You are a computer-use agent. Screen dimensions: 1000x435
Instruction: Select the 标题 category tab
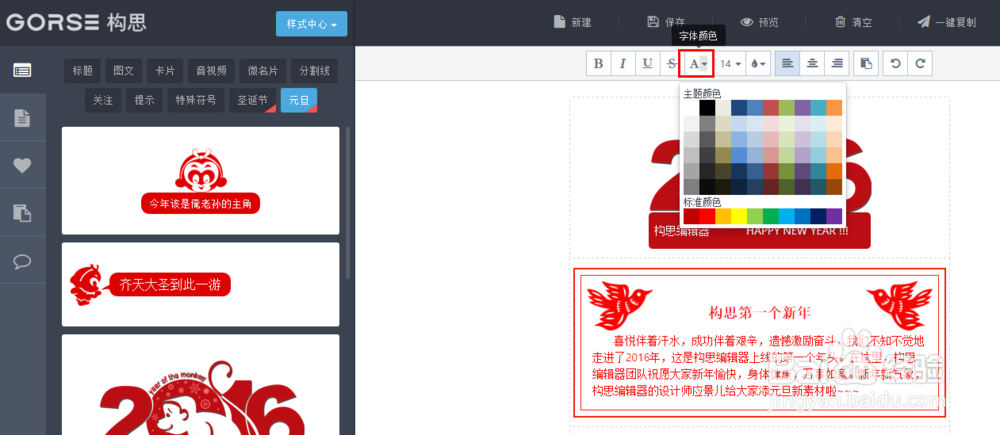(x=83, y=71)
